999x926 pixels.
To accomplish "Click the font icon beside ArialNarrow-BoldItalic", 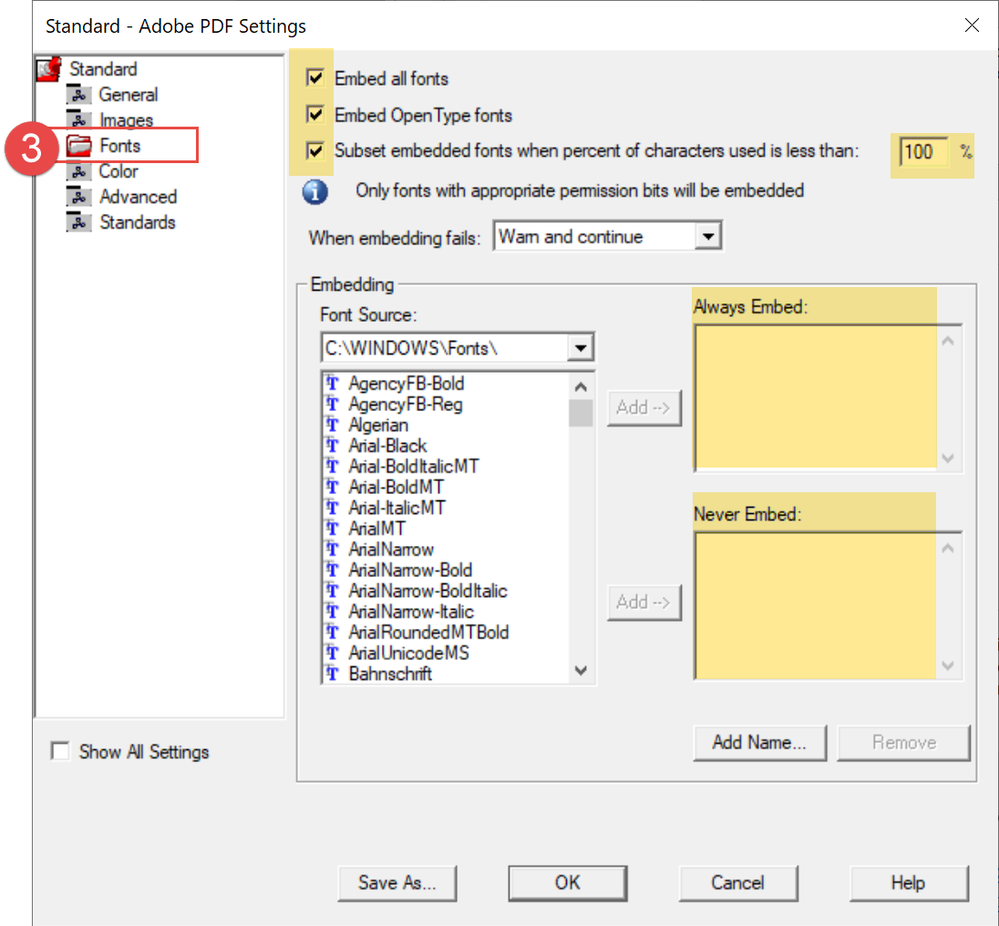I will pyautogui.click(x=333, y=590).
